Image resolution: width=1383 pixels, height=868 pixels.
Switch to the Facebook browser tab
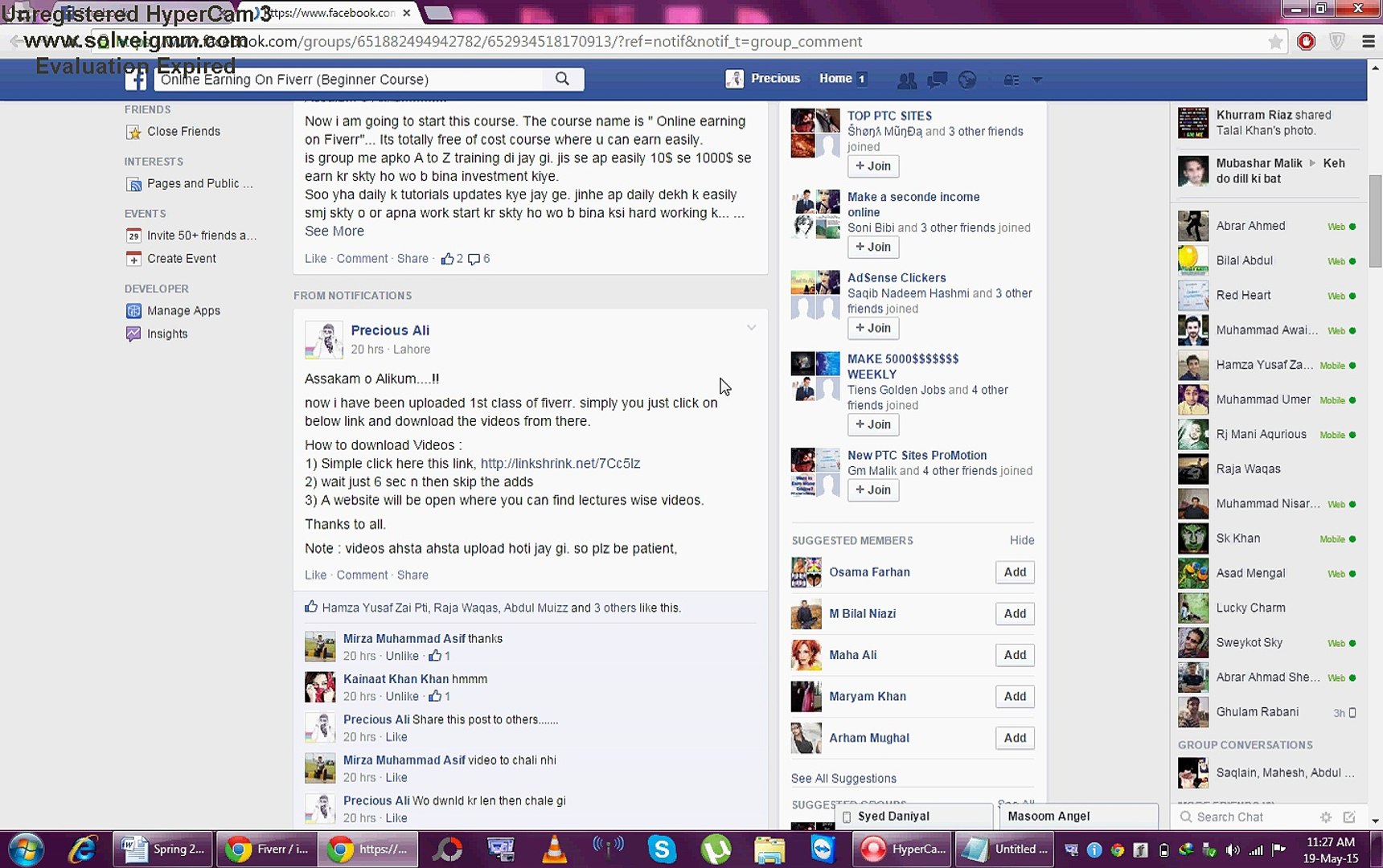(330, 13)
